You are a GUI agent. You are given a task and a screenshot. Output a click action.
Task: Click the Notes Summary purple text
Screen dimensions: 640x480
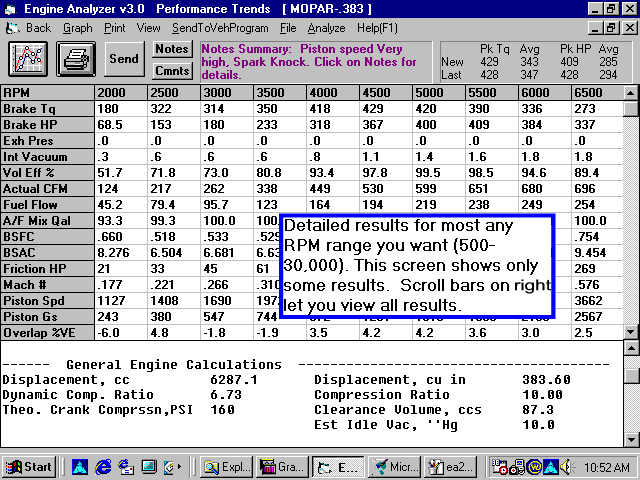309,62
